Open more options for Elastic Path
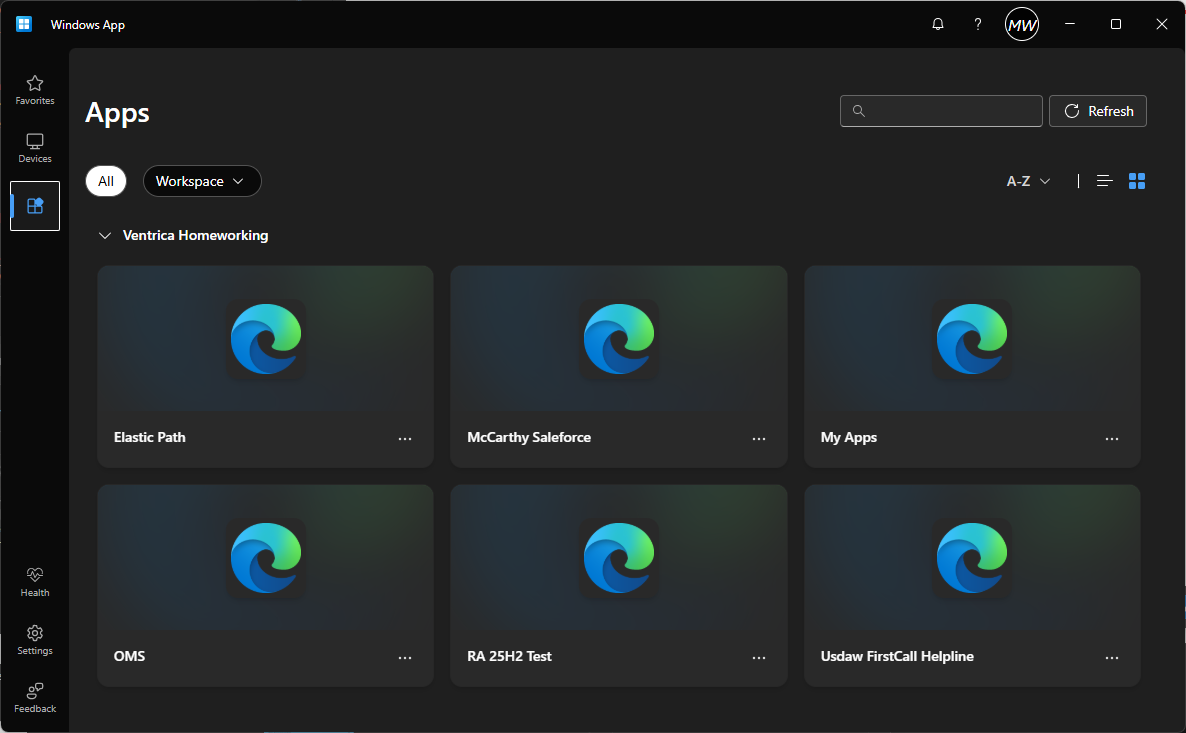Screen dimensions: 1186x733 click(405, 438)
